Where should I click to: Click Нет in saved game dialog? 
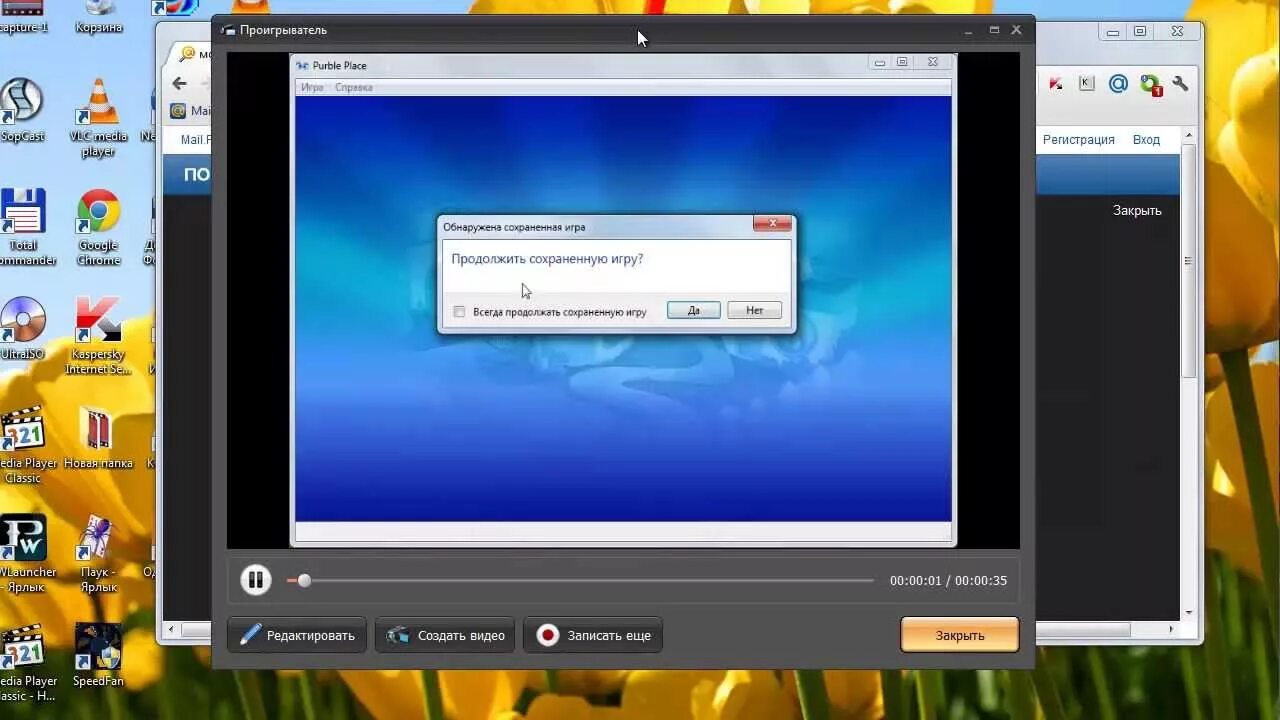point(754,311)
